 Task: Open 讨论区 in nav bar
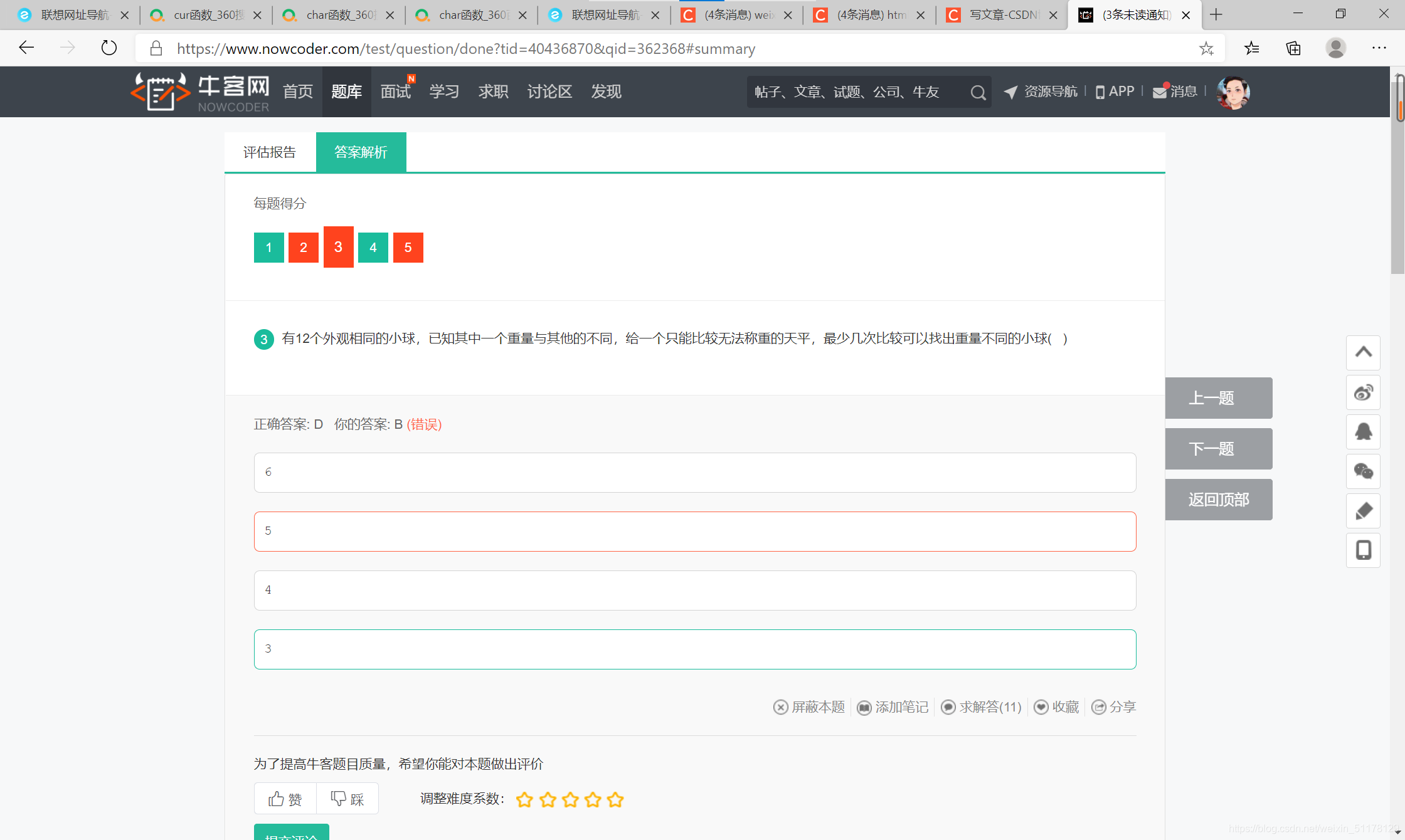549,92
